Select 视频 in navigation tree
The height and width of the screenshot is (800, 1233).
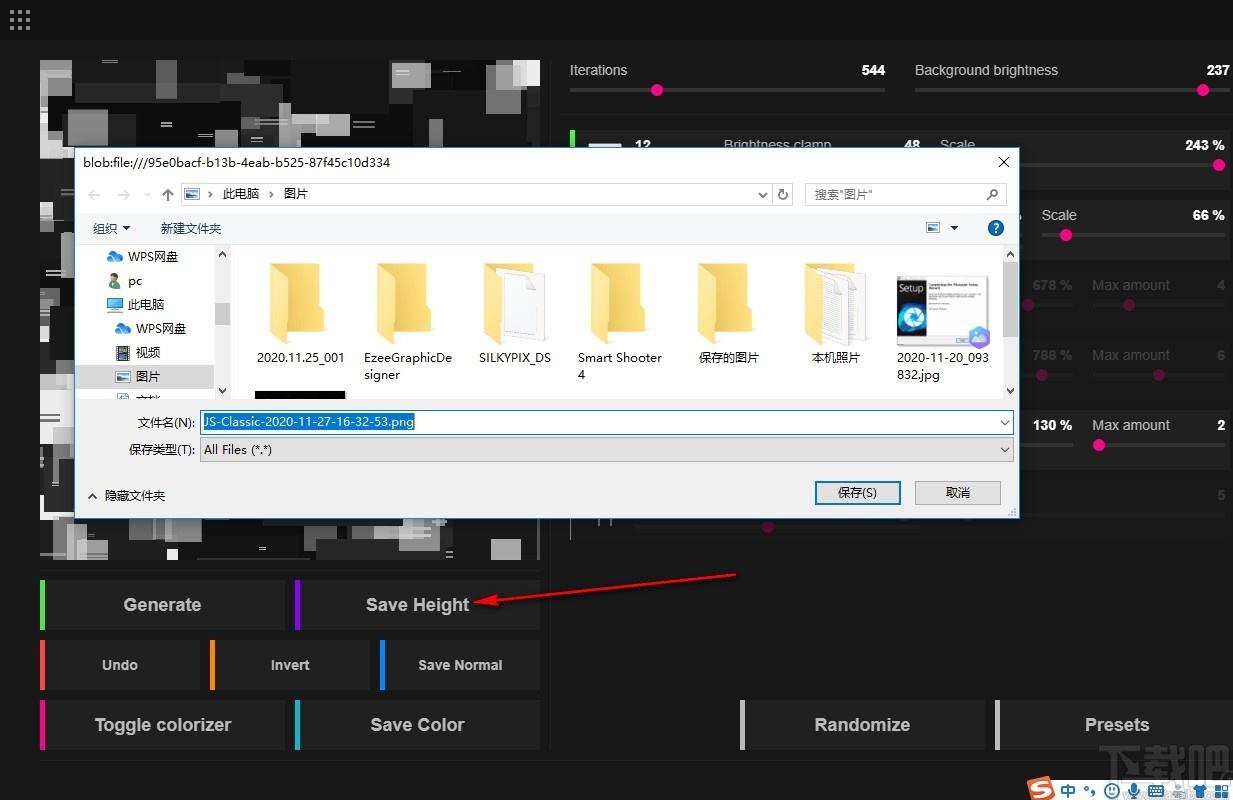click(x=138, y=353)
